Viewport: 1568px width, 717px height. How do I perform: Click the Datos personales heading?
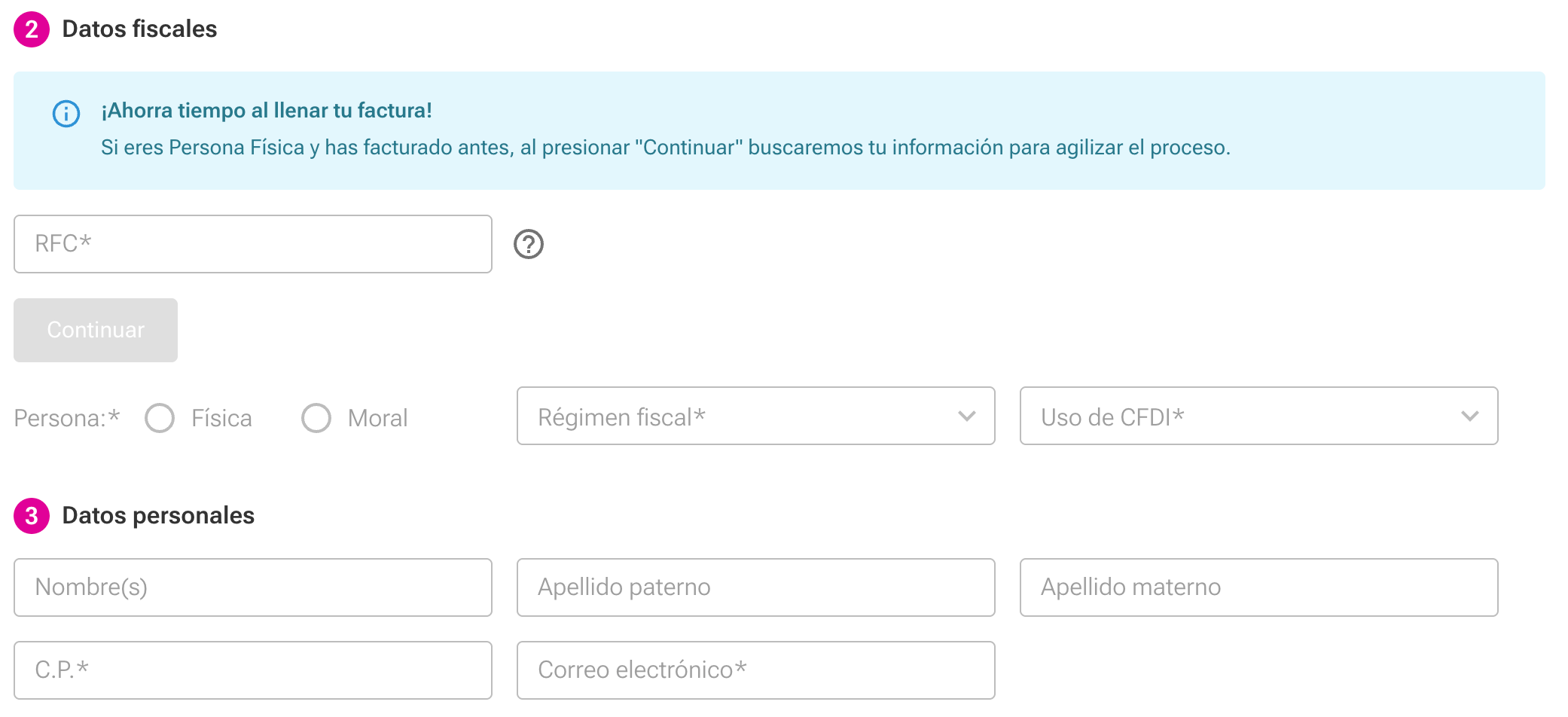pos(157,516)
